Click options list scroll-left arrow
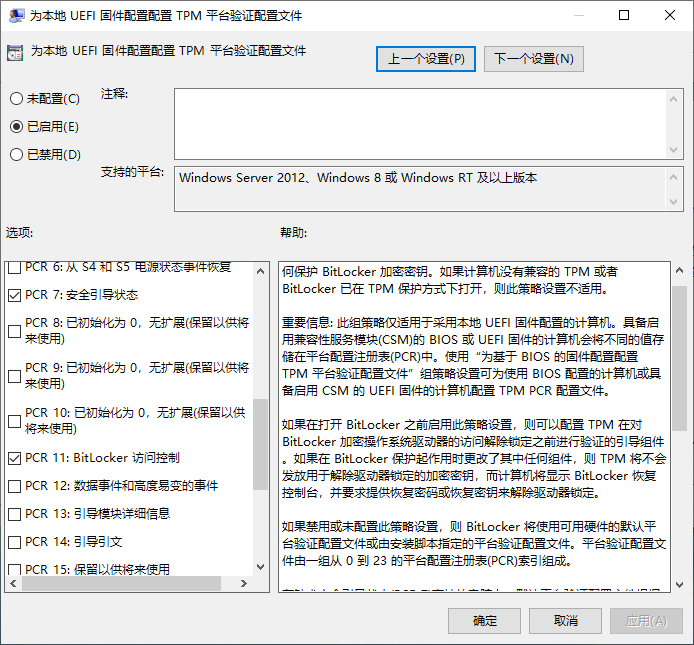 click(x=13, y=583)
